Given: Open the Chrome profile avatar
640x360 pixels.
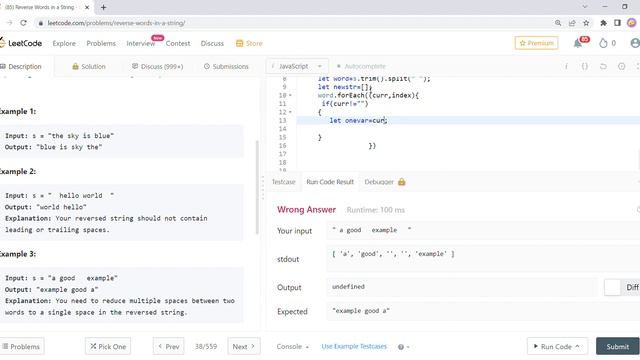Looking at the screenshot, I should [x=632, y=23].
